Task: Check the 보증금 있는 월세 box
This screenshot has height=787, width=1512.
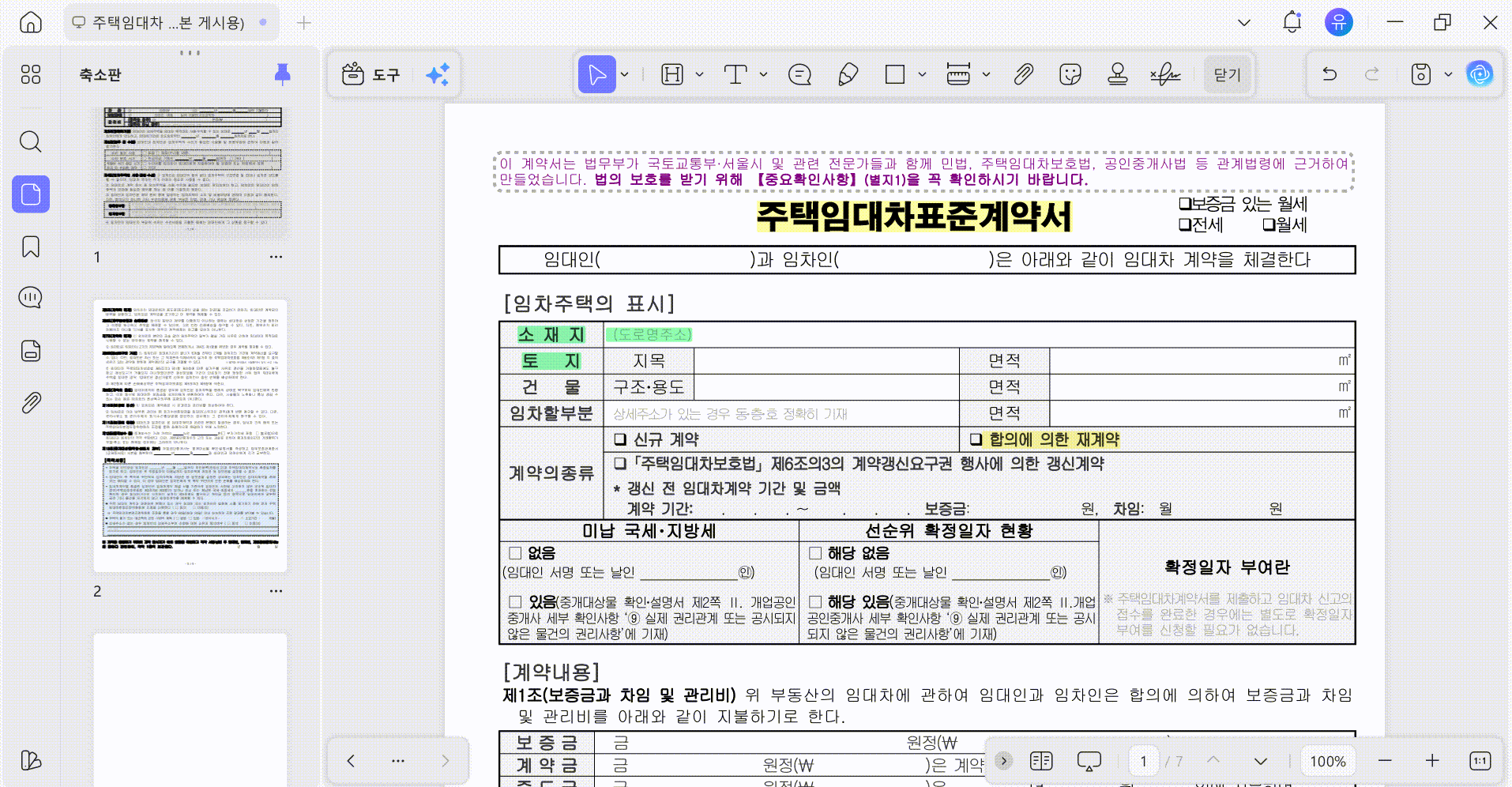Action: (1185, 204)
